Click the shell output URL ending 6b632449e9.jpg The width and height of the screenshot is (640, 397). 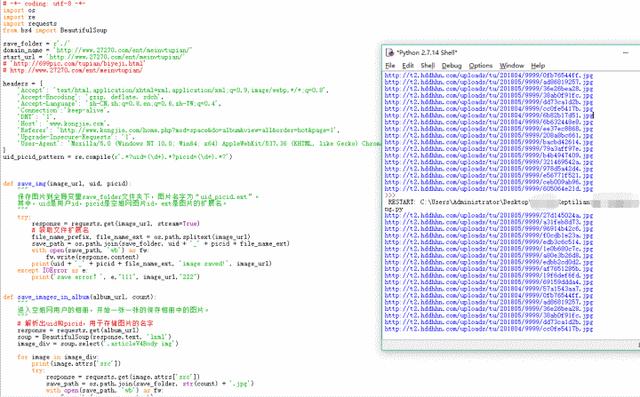(489, 122)
